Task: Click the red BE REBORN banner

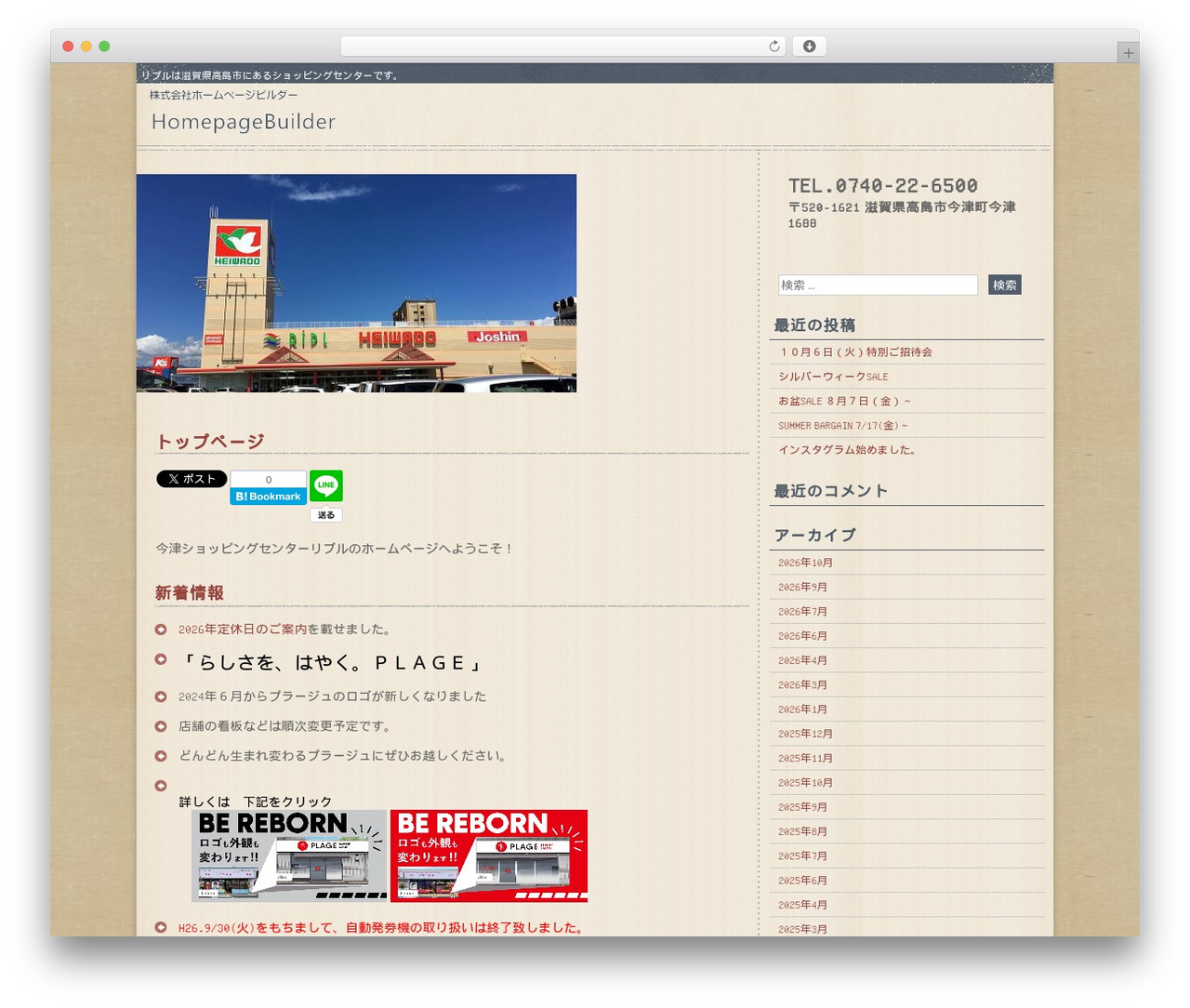Action: click(x=489, y=855)
